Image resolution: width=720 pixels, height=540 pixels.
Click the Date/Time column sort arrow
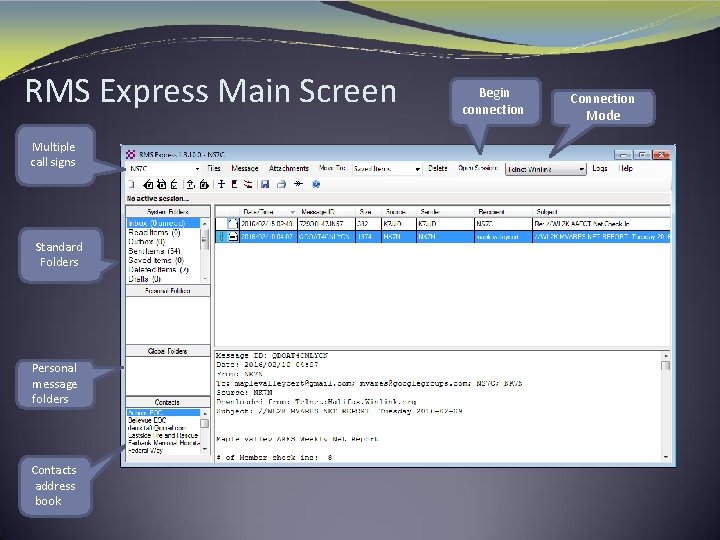[x=292, y=212]
